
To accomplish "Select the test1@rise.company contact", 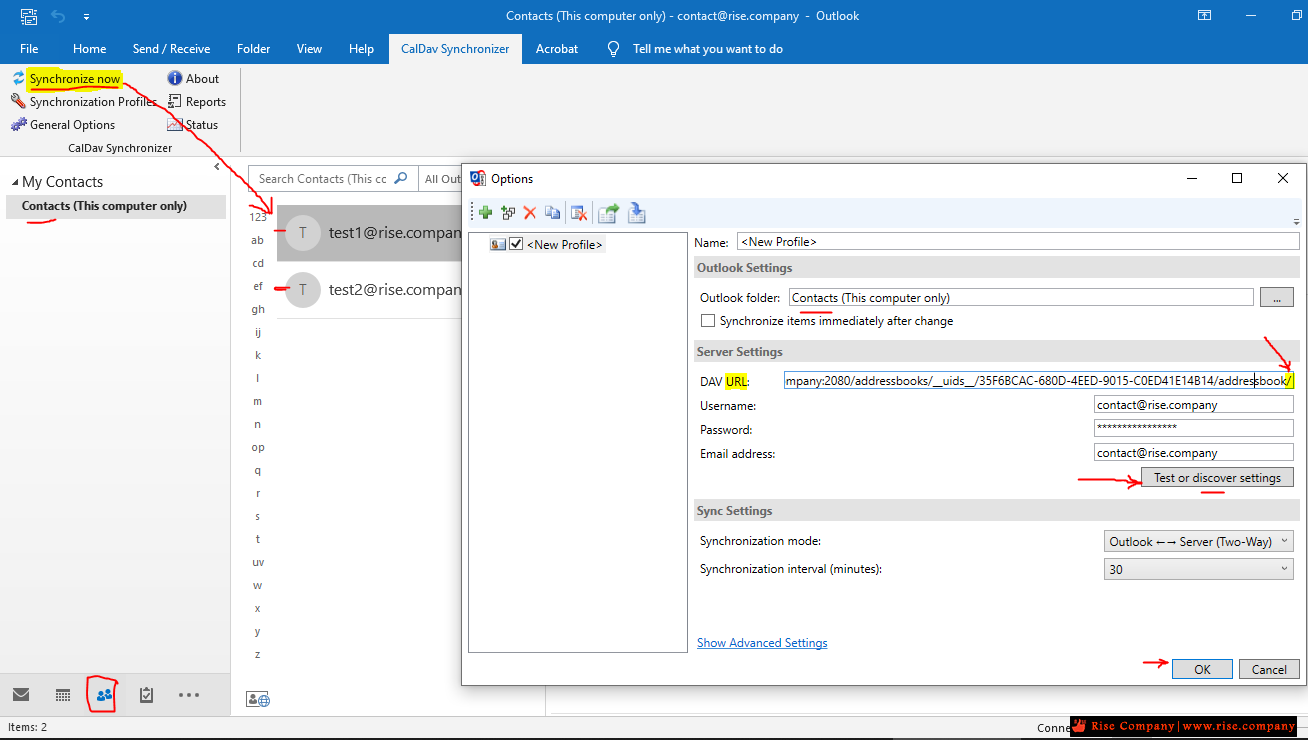I will click(x=369, y=233).
